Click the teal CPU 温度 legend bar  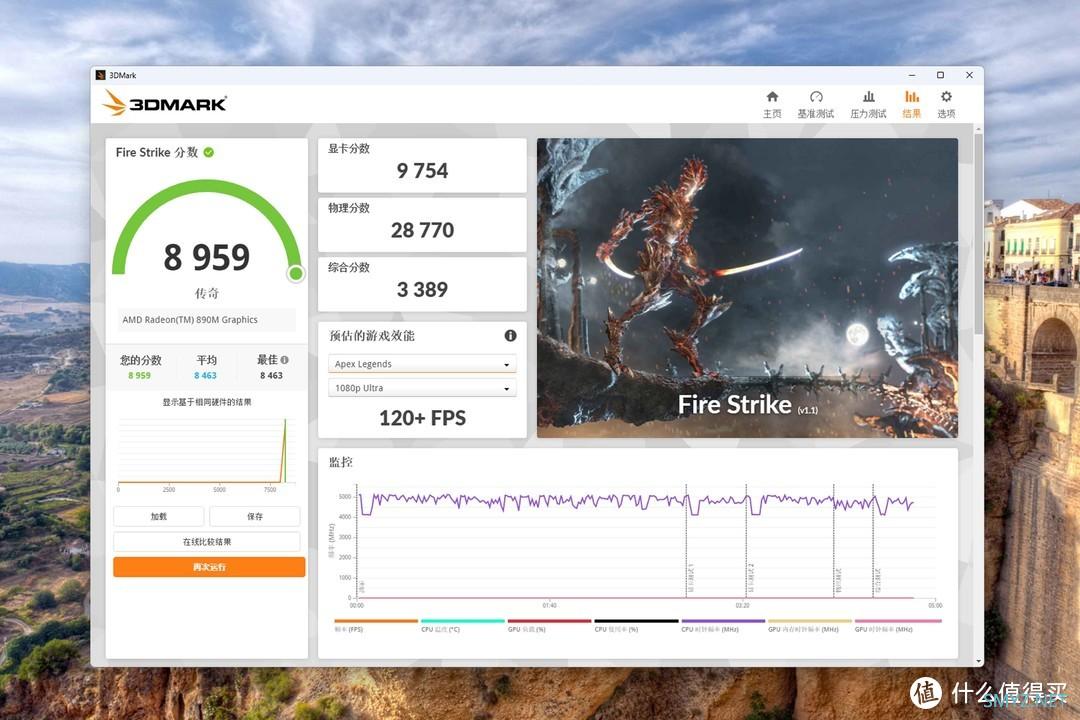[x=463, y=621]
